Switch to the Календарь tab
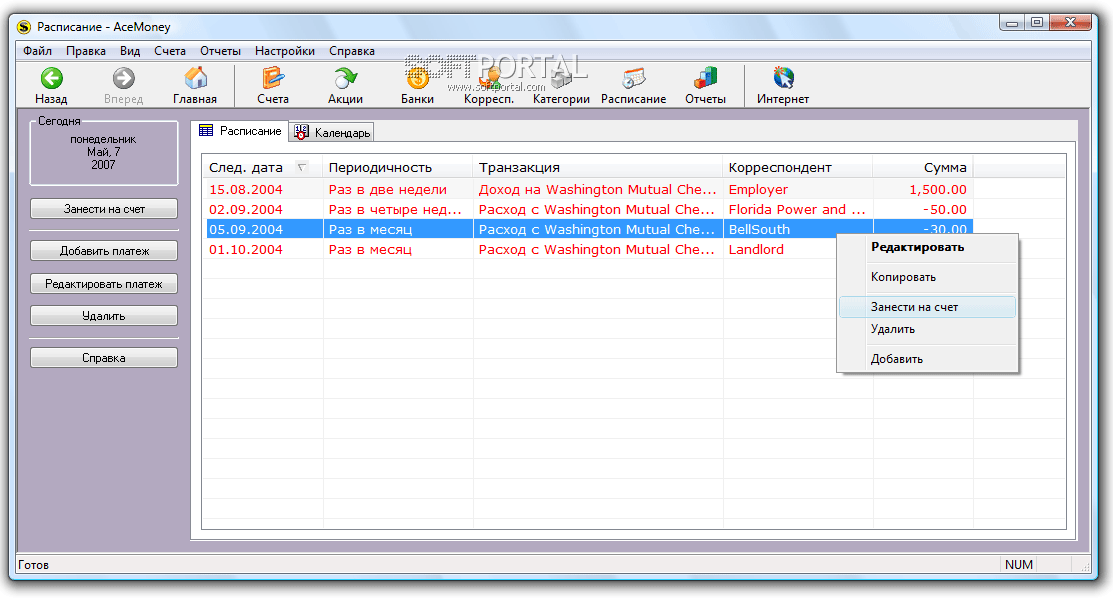 pyautogui.click(x=332, y=132)
